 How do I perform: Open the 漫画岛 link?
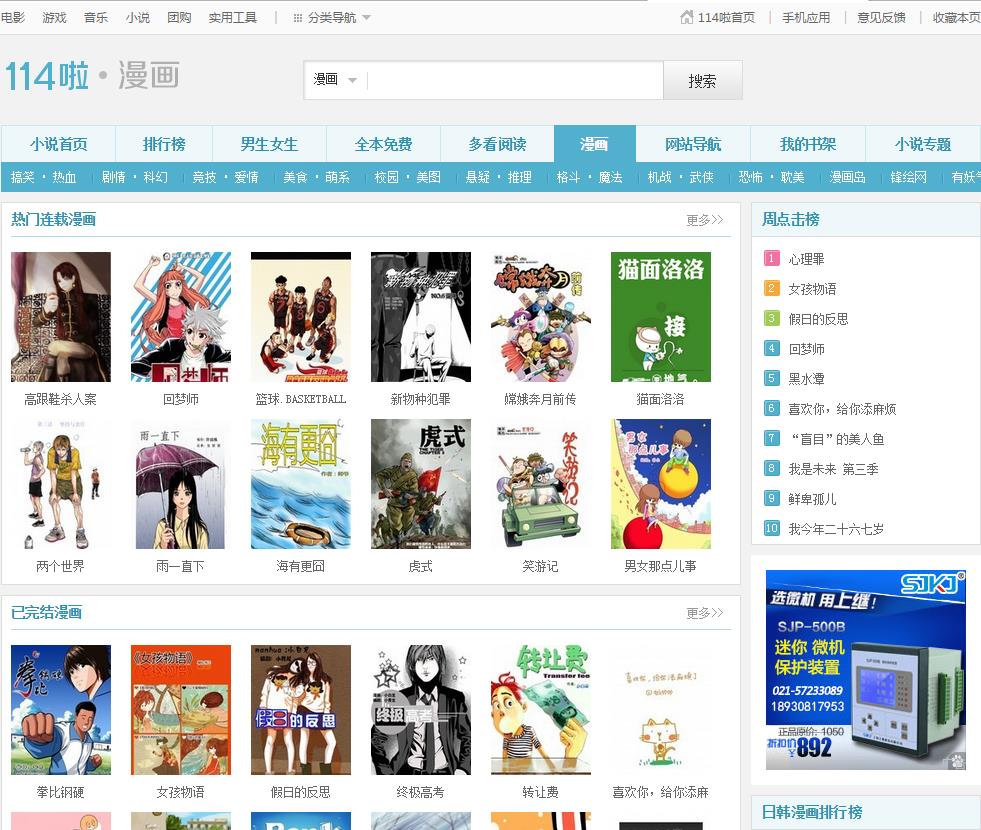pyautogui.click(x=847, y=177)
